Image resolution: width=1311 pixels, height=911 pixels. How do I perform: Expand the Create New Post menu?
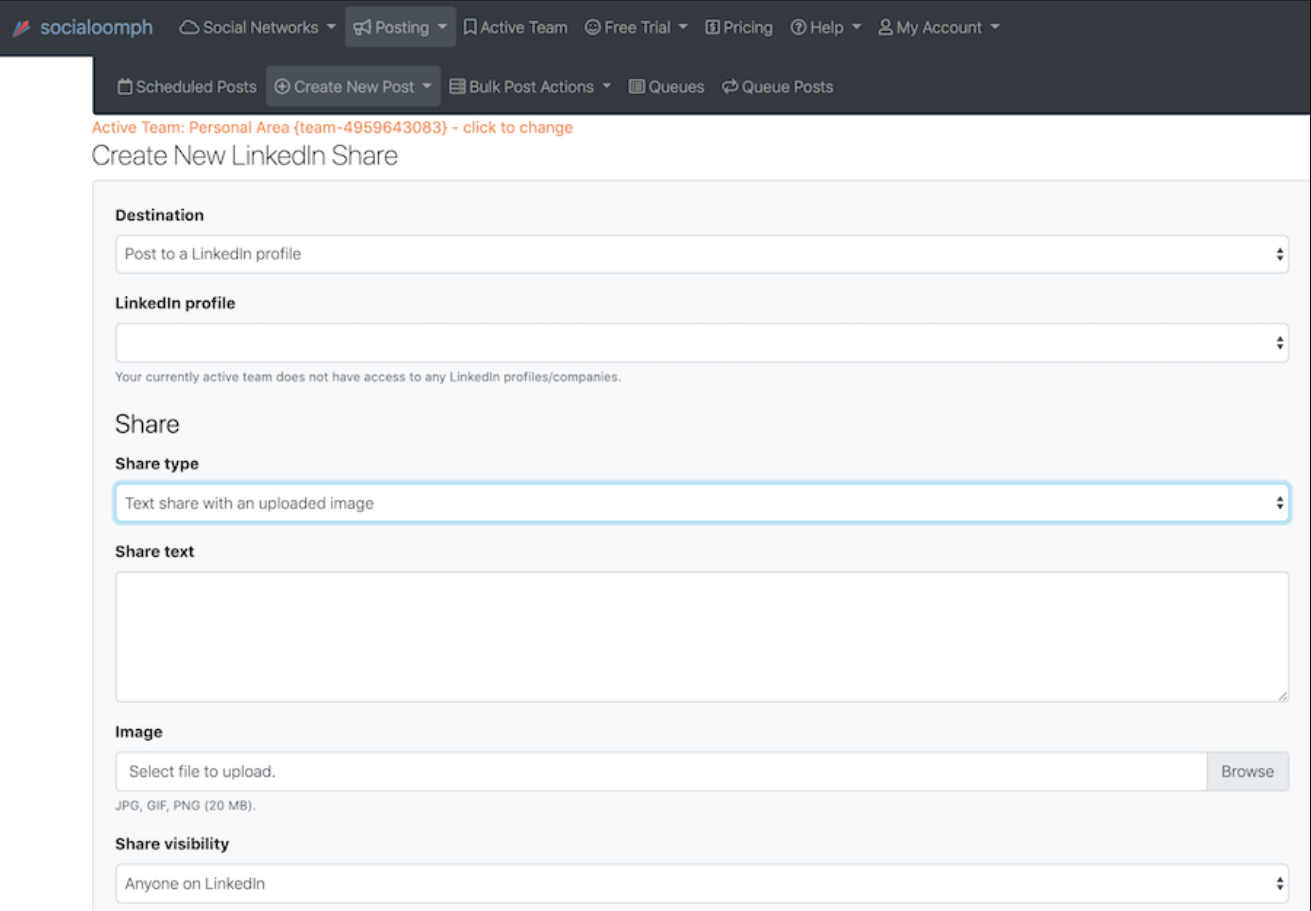(354, 87)
